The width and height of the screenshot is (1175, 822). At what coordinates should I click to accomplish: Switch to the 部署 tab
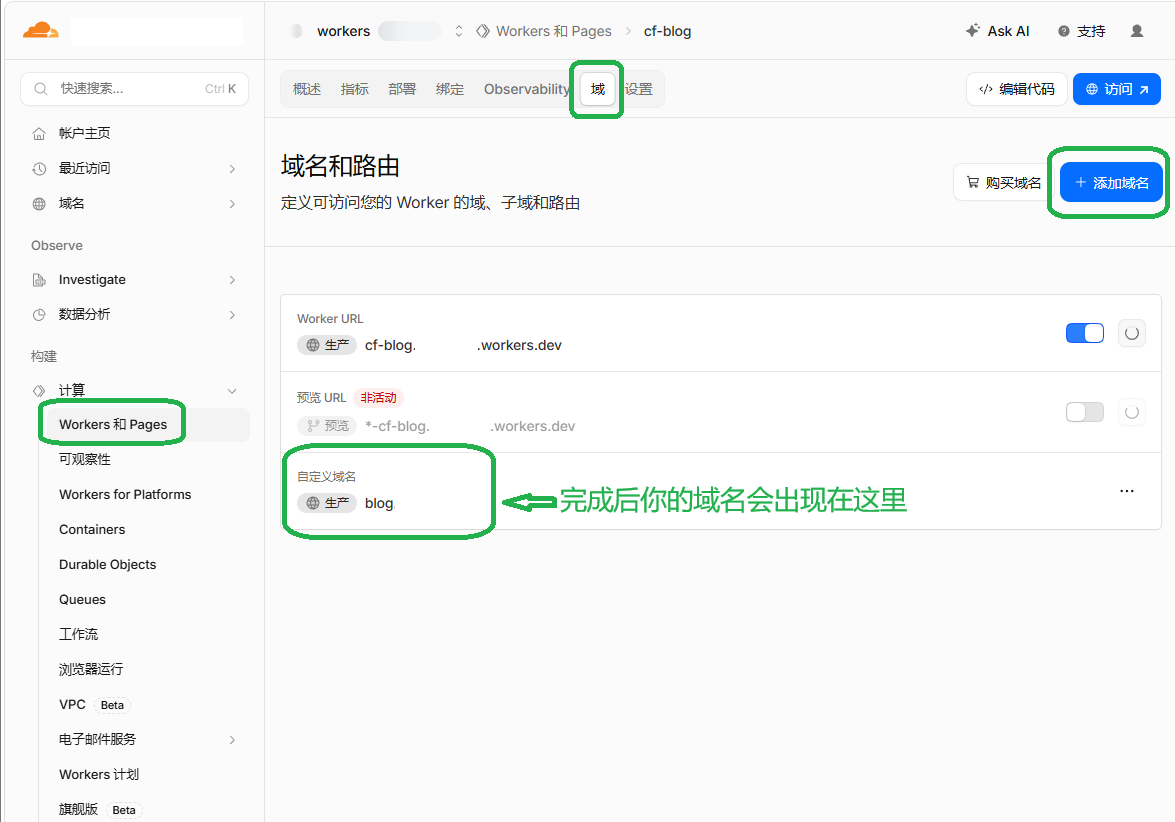(402, 89)
